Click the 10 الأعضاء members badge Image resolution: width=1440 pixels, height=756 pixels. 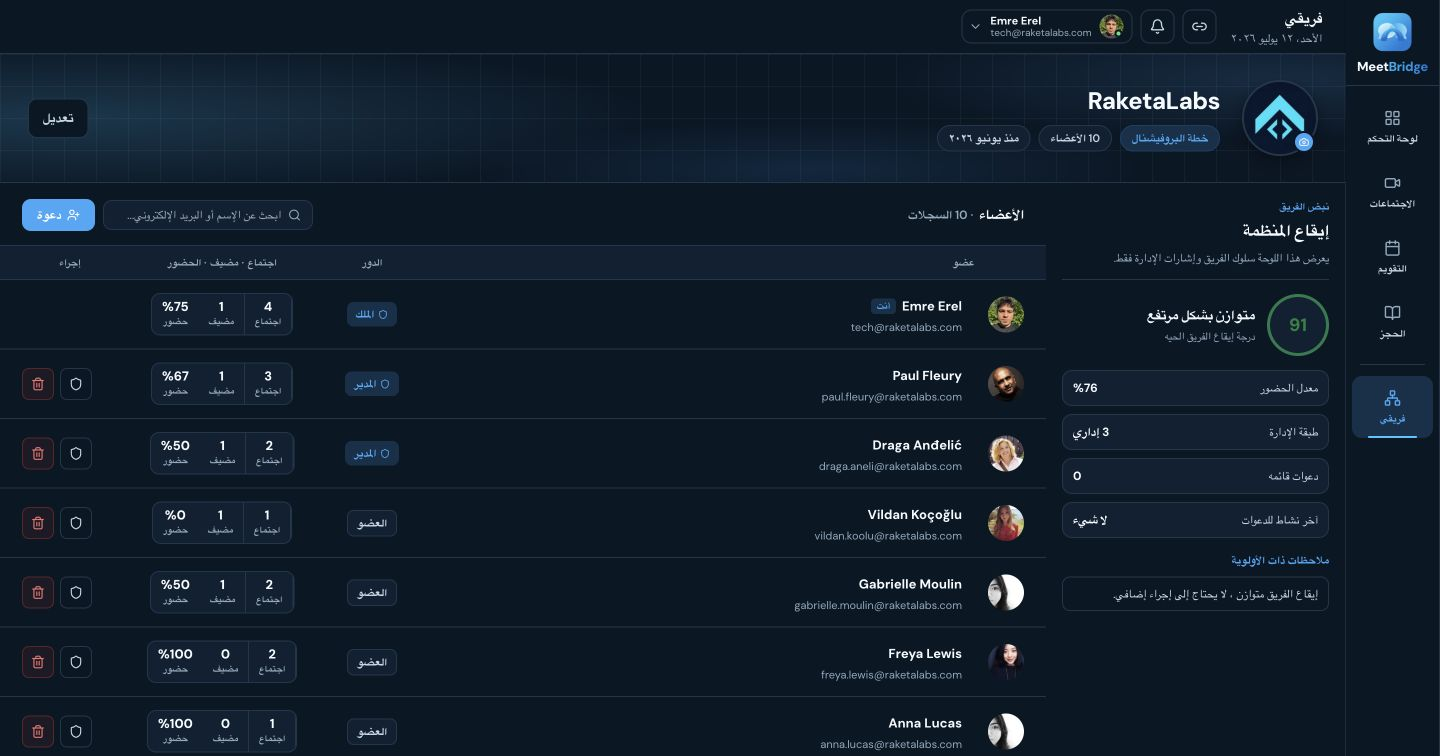click(x=1075, y=138)
